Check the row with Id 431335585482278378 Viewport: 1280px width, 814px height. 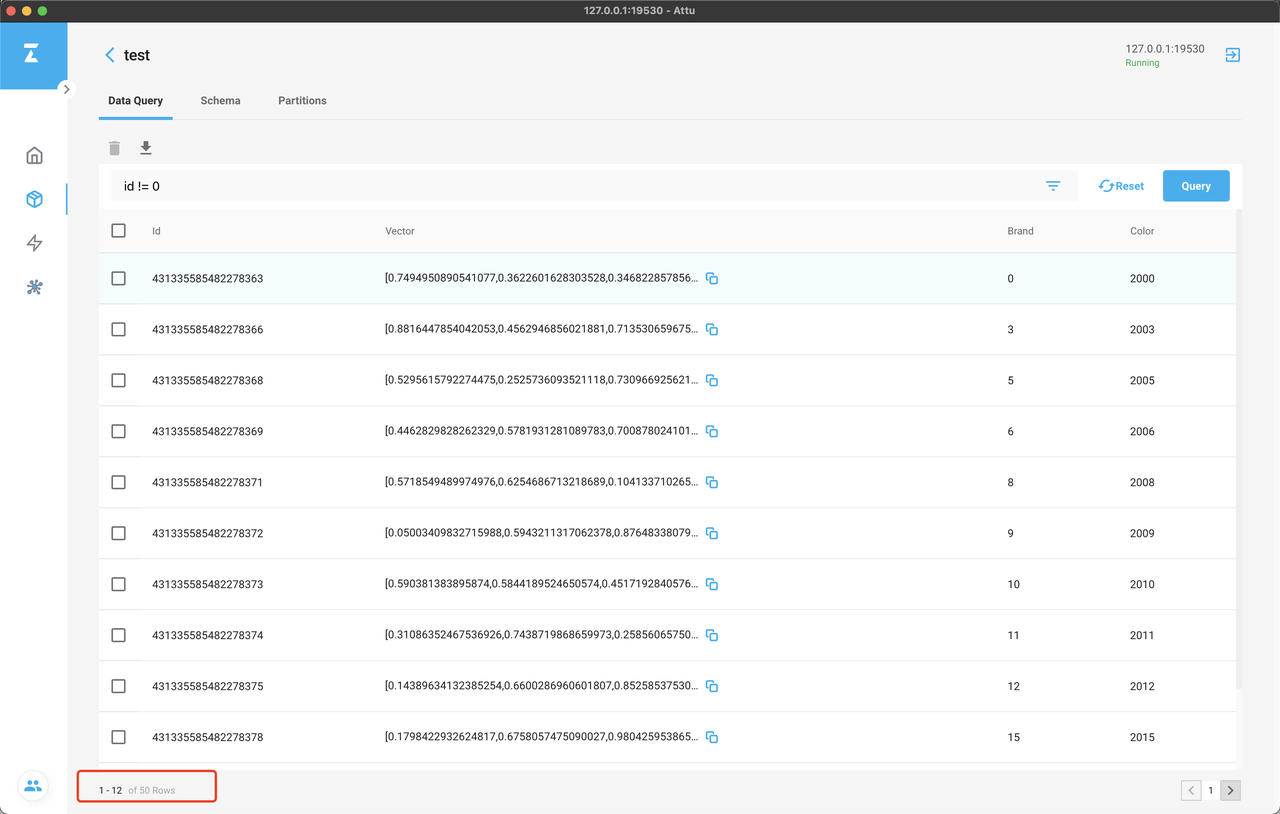coord(118,737)
